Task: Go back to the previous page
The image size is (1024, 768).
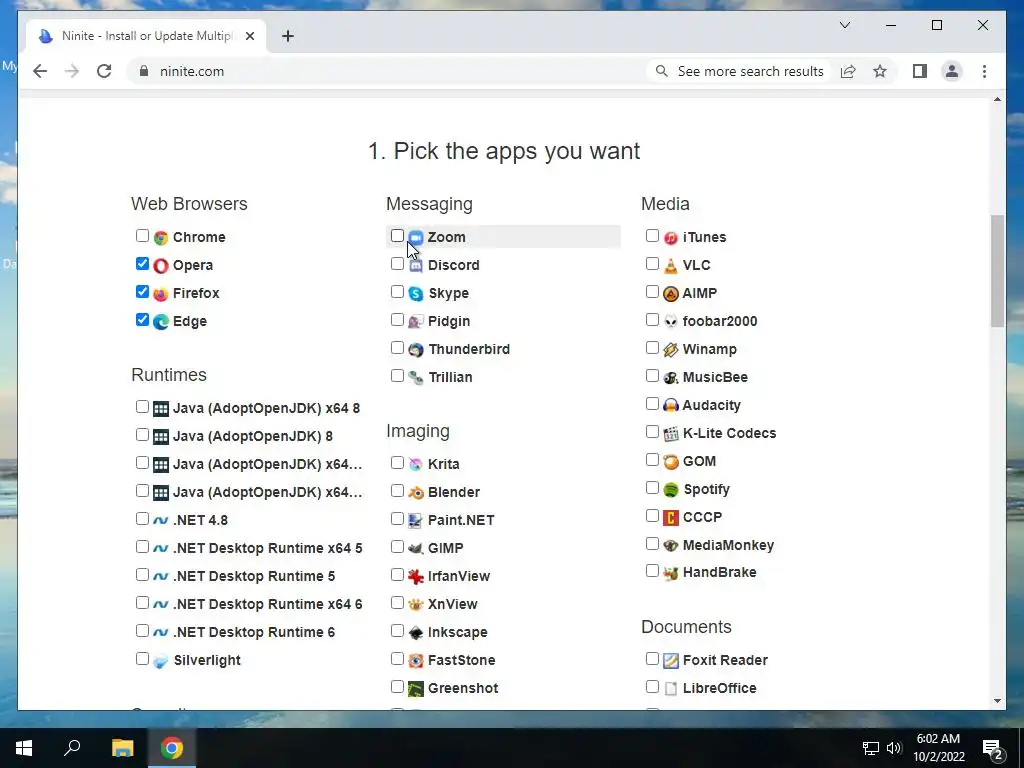Action: (x=40, y=71)
